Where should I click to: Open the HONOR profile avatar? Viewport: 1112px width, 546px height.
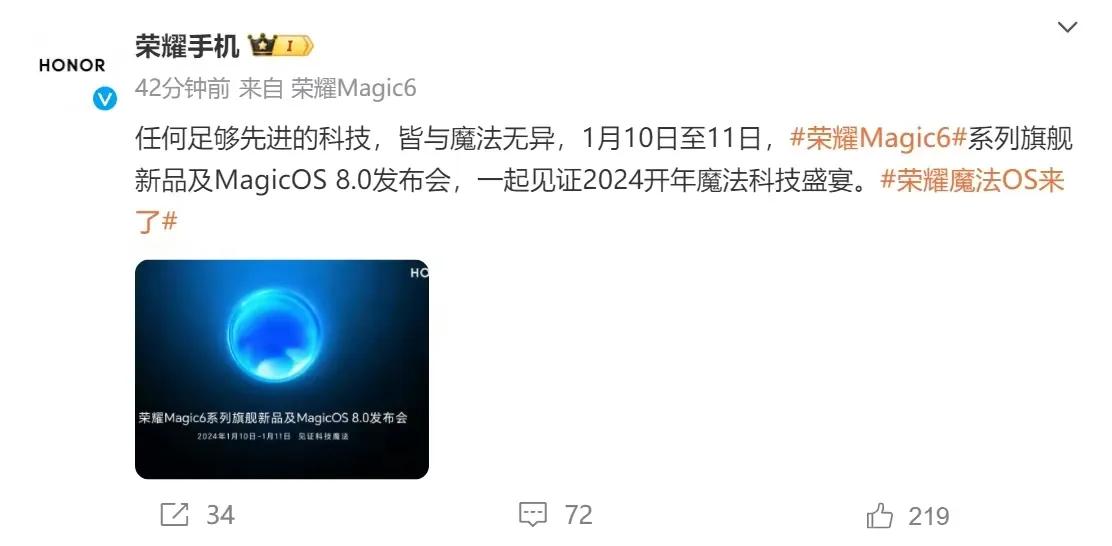click(x=72, y=65)
